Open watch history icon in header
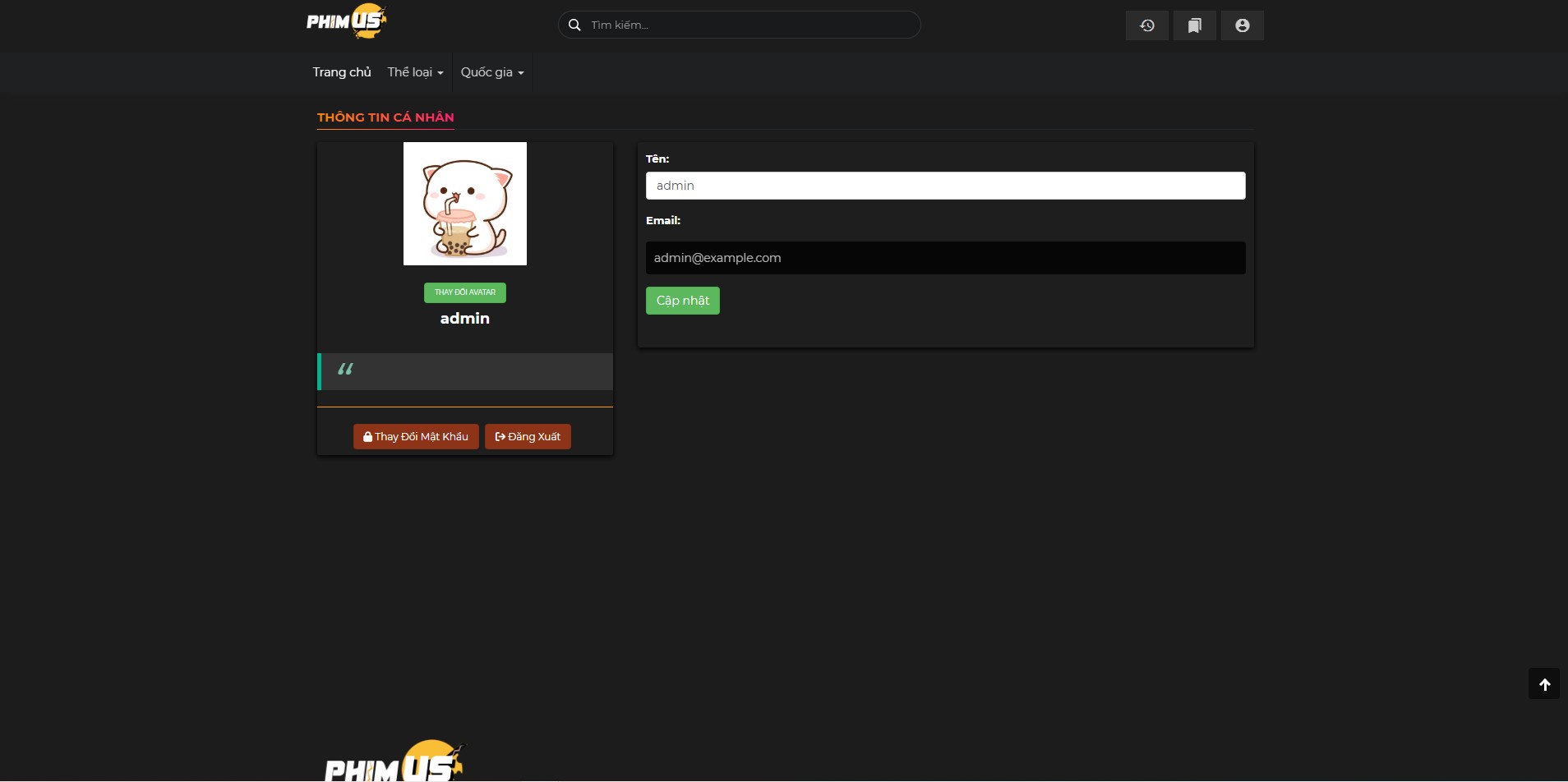 coord(1146,25)
